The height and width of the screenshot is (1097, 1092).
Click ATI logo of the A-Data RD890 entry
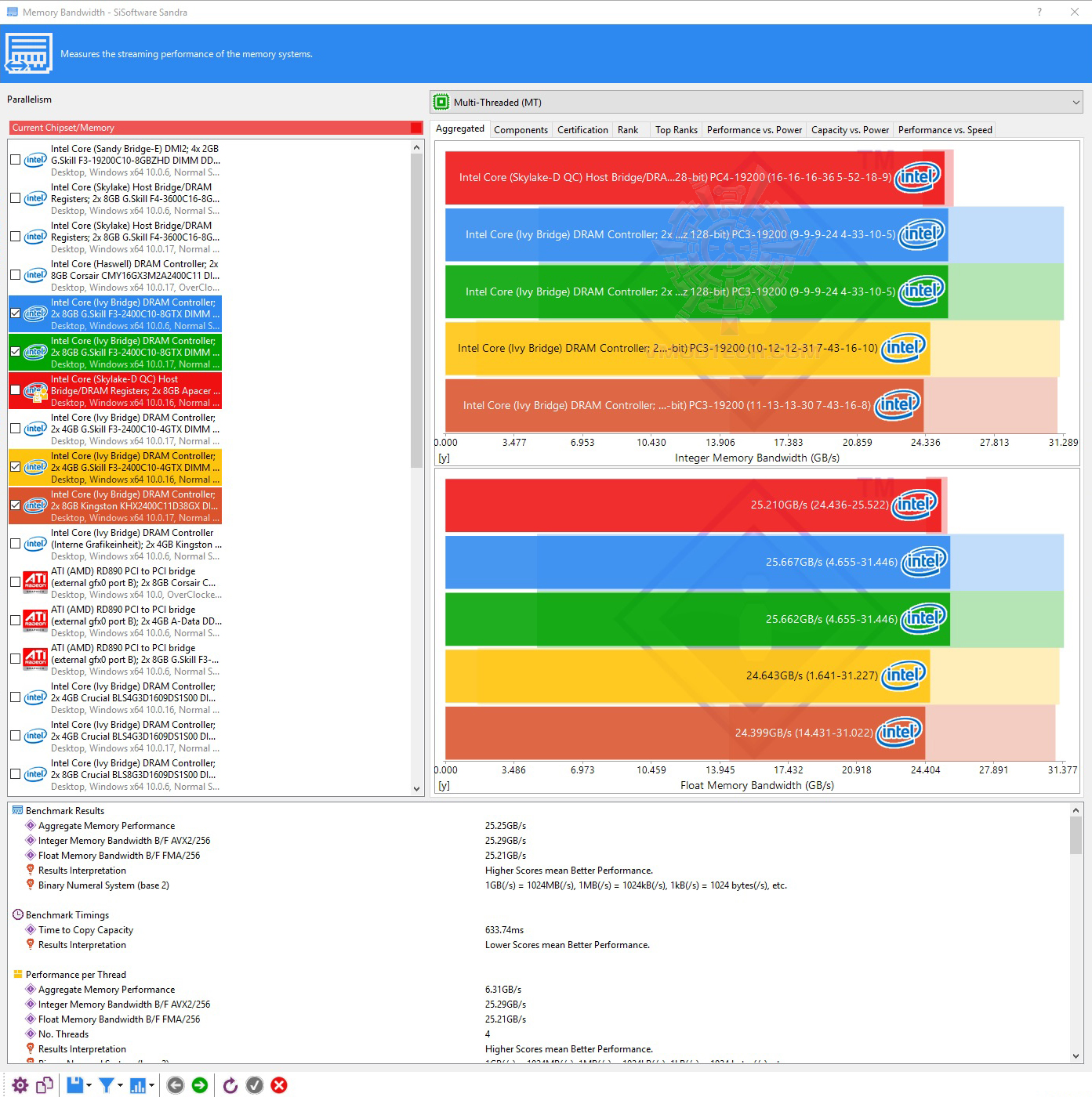[x=35, y=621]
